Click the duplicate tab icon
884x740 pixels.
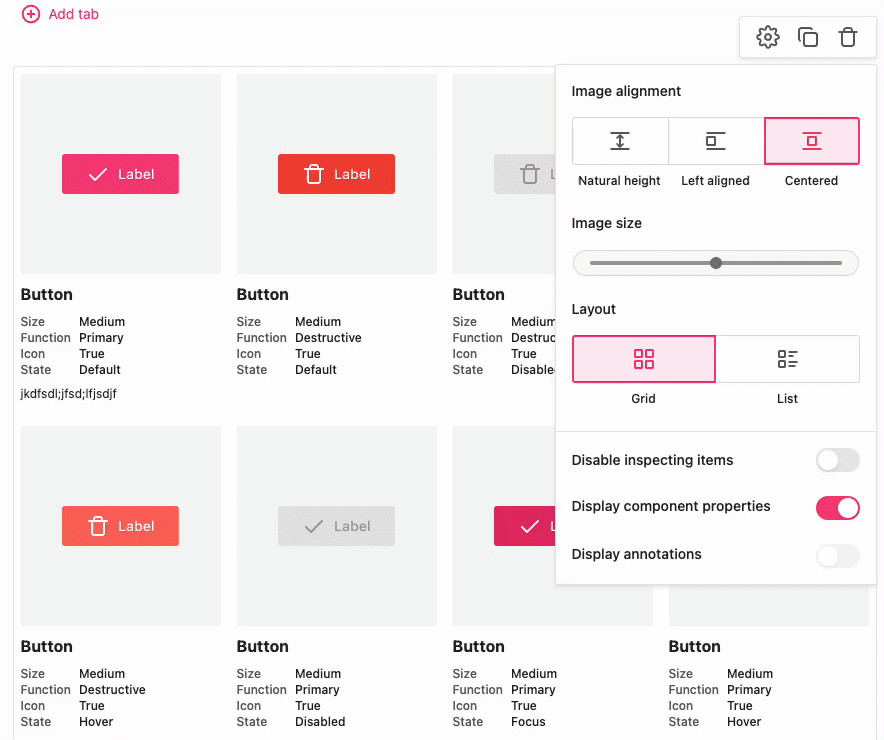[x=808, y=37]
